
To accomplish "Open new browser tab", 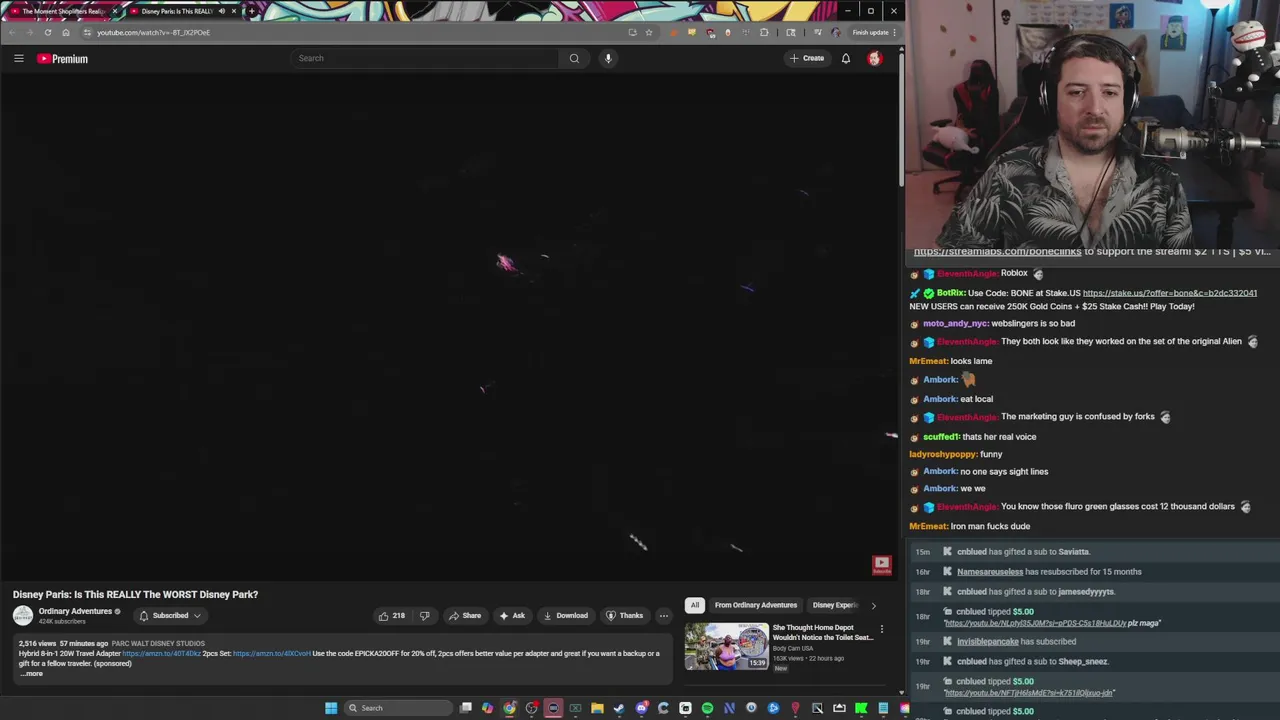I will coord(251,11).
